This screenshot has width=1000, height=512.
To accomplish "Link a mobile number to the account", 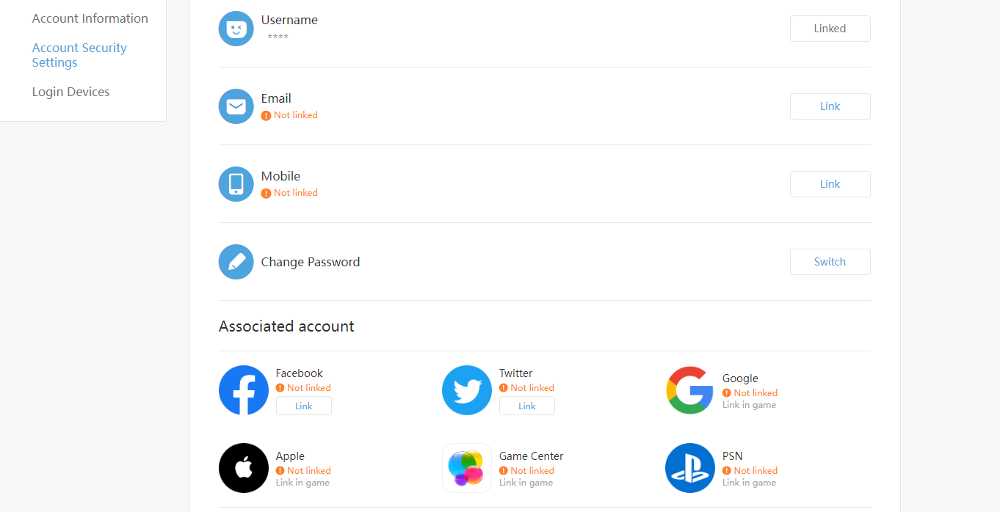I will point(830,184).
